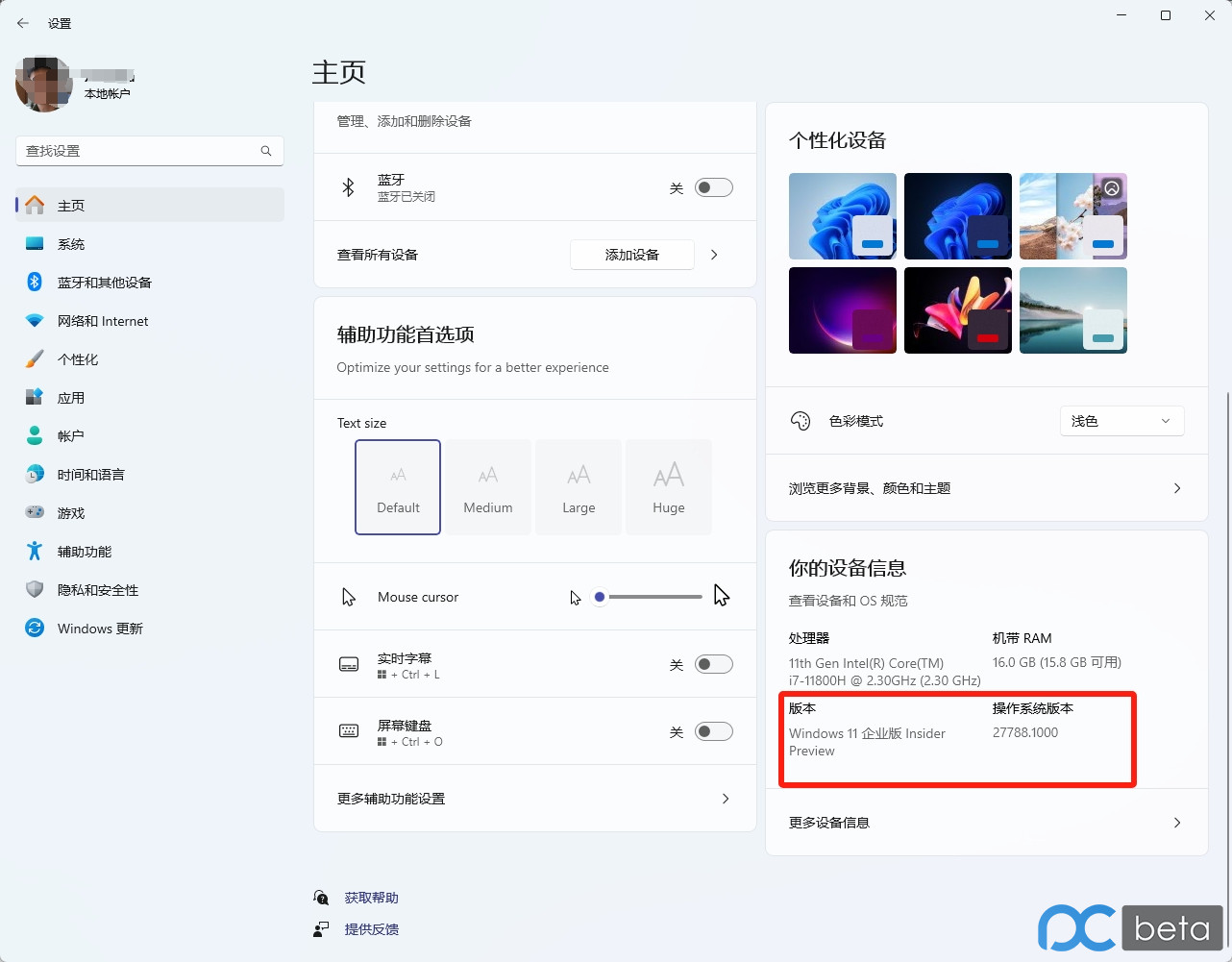This screenshot has height=962, width=1232.
Task: Open 个性化 settings category
Action: tap(150, 359)
